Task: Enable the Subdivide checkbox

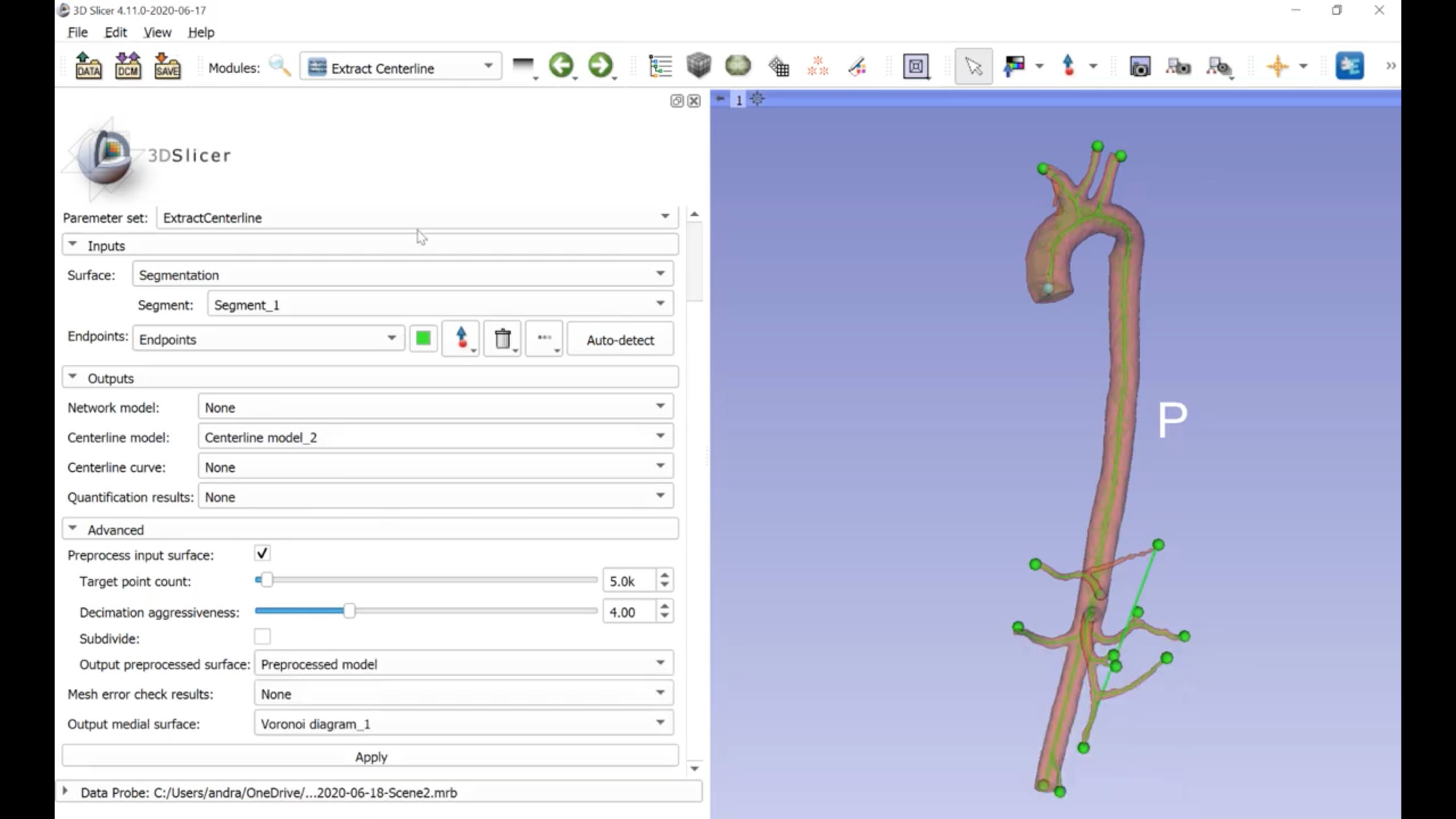Action: 262,637
